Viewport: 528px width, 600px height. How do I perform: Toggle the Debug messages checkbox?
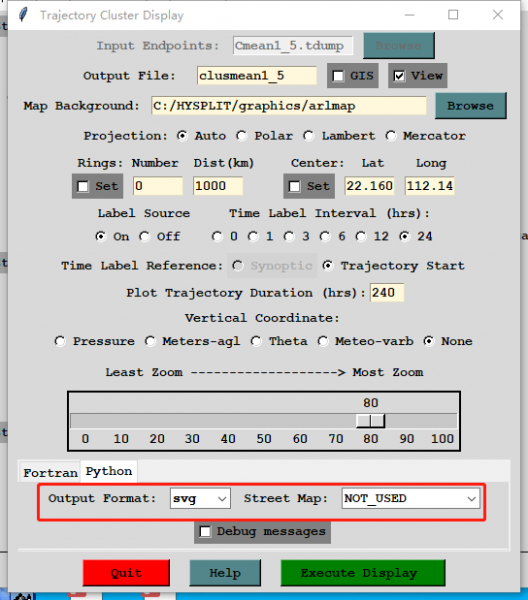[x=205, y=532]
